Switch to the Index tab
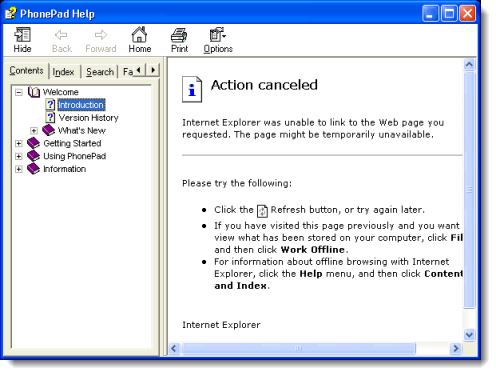496x375 pixels. tap(63, 72)
